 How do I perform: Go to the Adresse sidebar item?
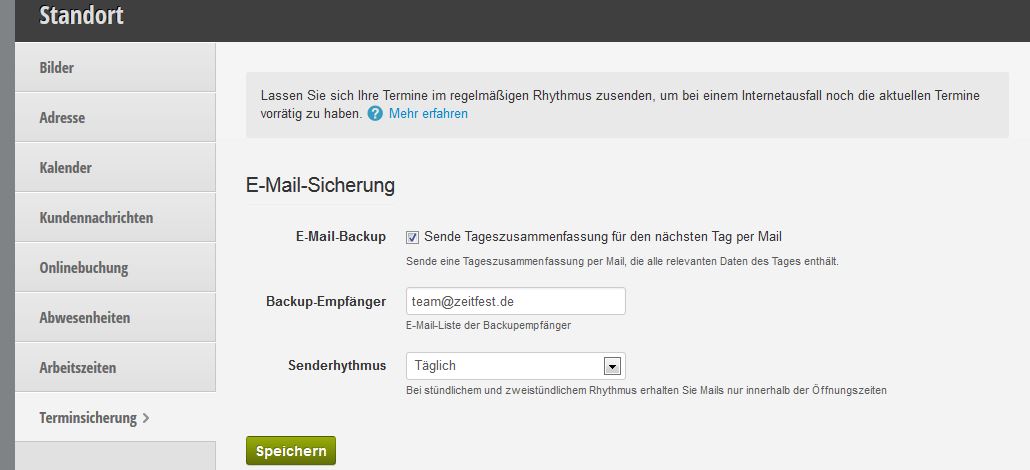click(x=62, y=118)
